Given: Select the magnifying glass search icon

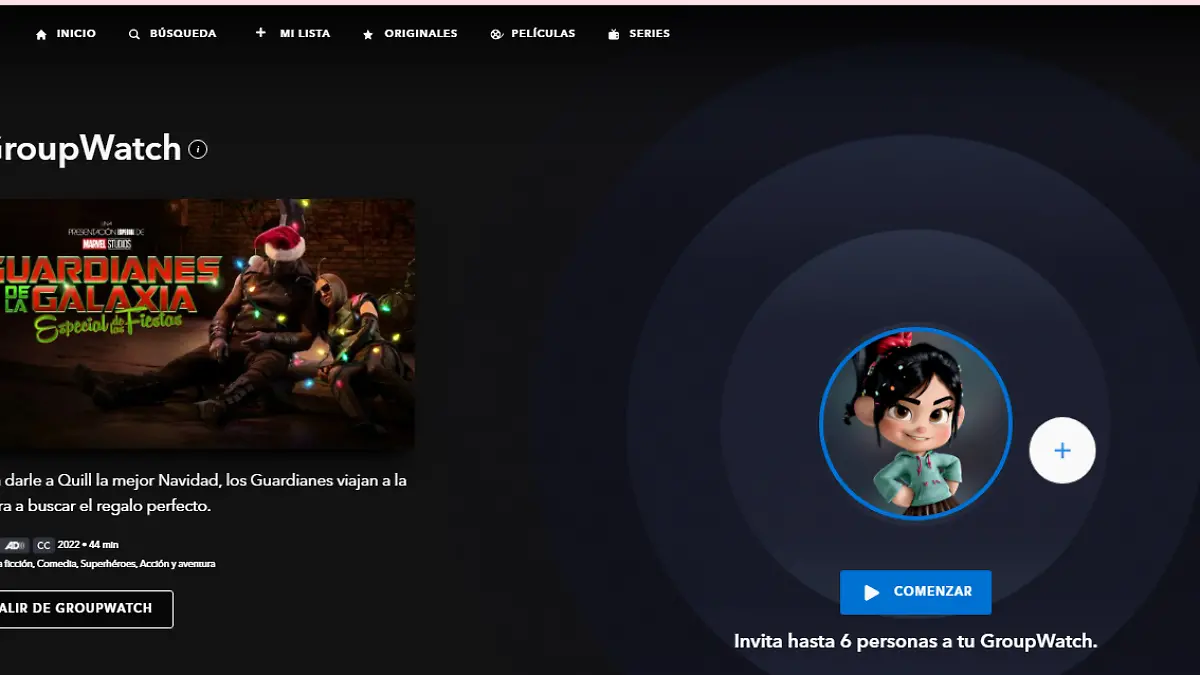Looking at the screenshot, I should click(134, 33).
